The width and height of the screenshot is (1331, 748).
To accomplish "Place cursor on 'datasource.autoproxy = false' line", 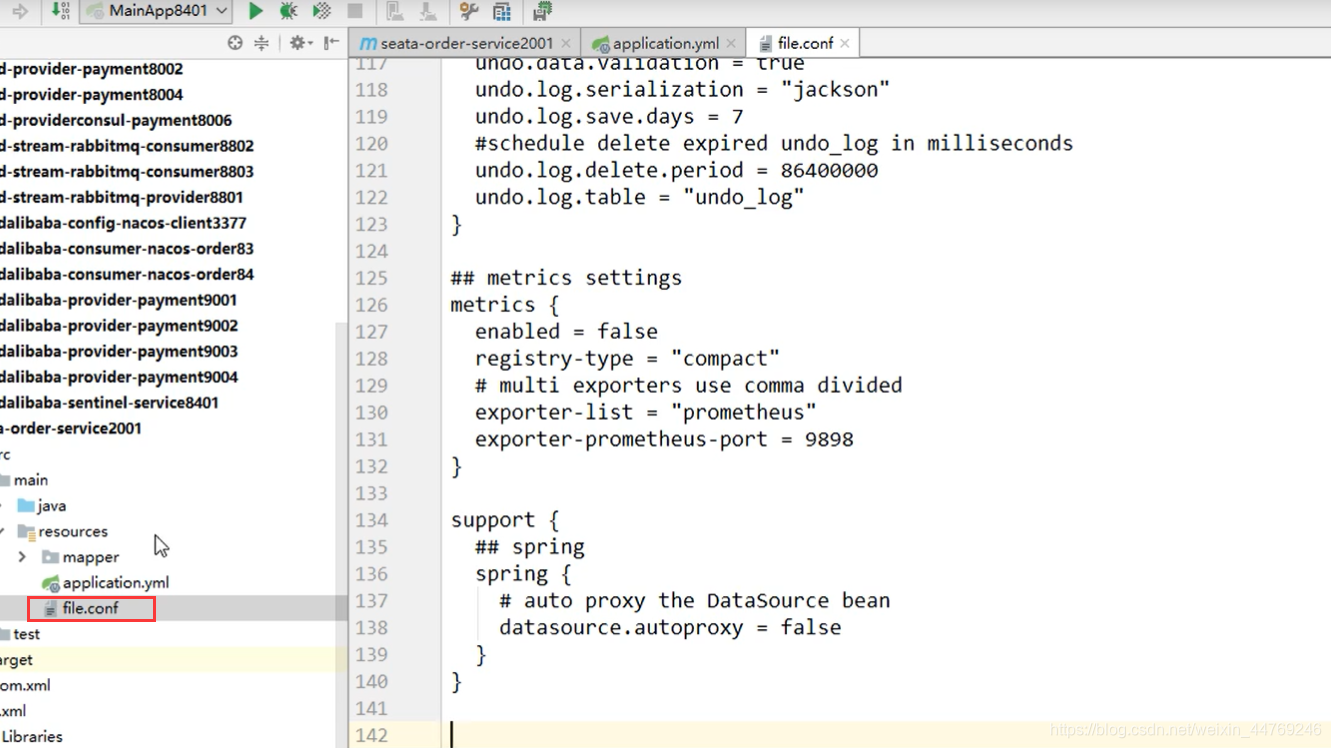I will pos(670,628).
